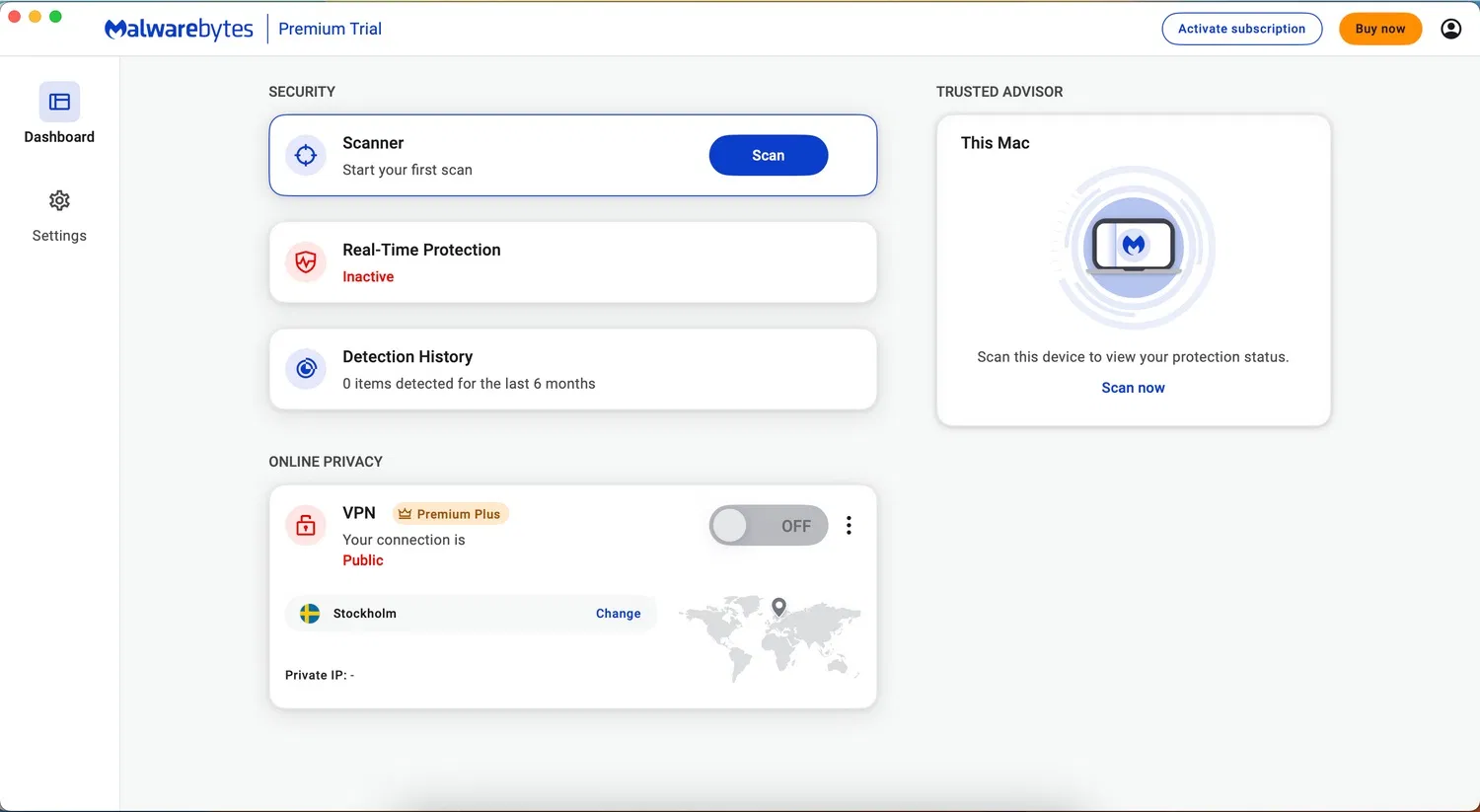
Task: Click the red Inactive status text
Action: tap(368, 277)
